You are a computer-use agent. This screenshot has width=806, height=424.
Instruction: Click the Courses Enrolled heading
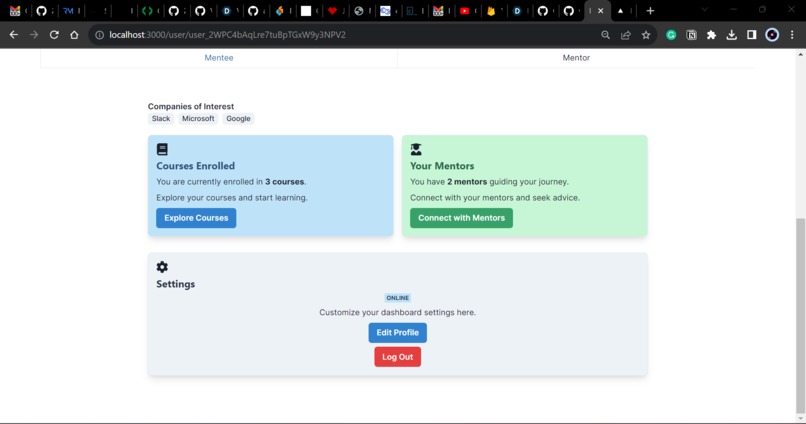click(195, 166)
